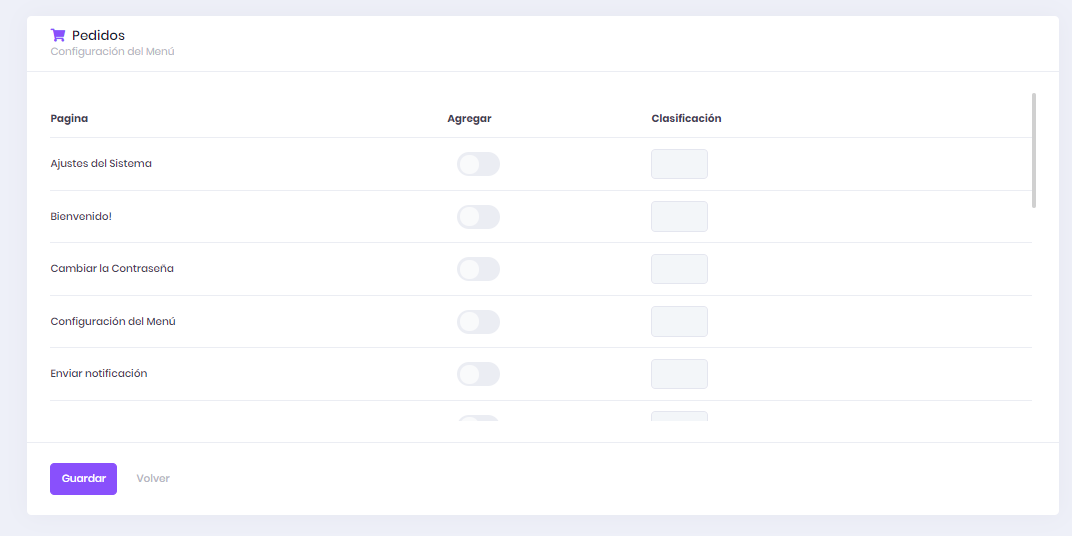The width and height of the screenshot is (1072, 536).
Task: Click the Pedidos shopping cart icon
Action: pyautogui.click(x=58, y=35)
